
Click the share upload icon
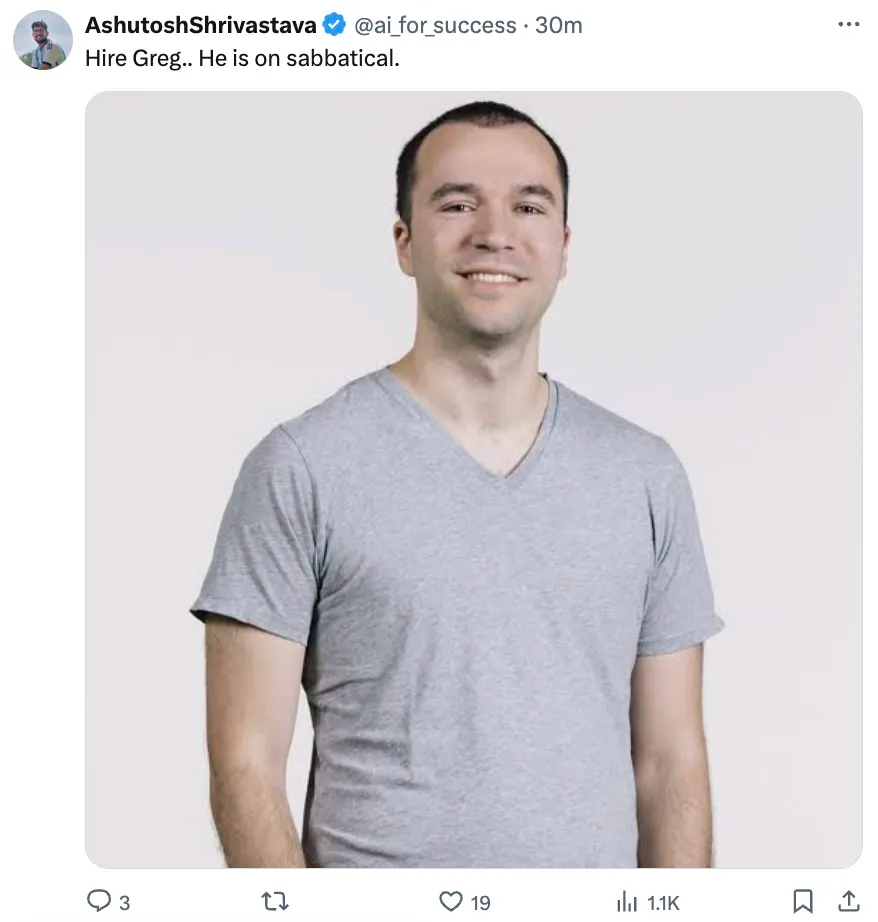tap(848, 901)
